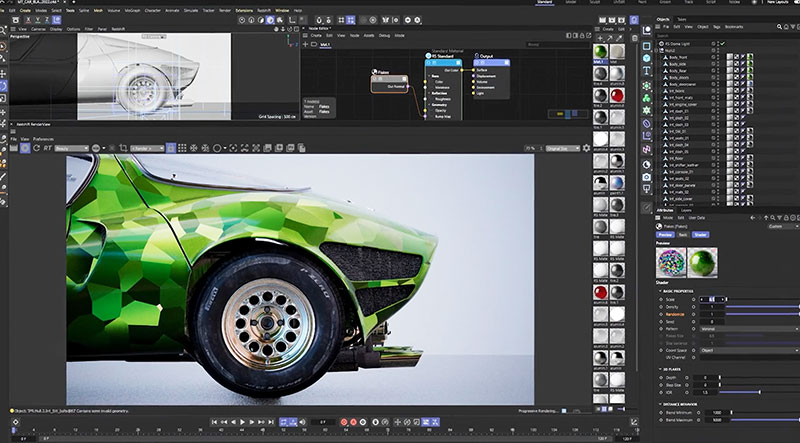Open the Coord Space dropdown
Screen dimensions: 800x443
pyautogui.click(x=749, y=351)
